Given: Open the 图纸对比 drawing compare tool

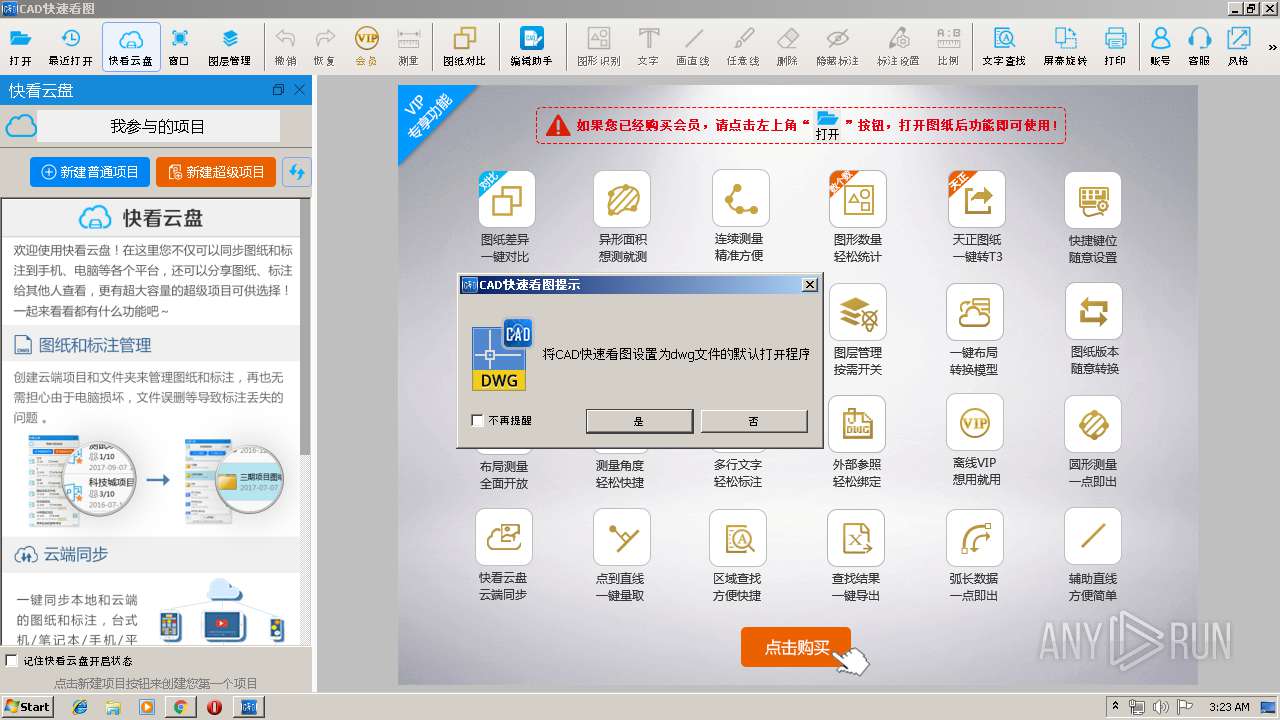Looking at the screenshot, I should tap(464, 46).
